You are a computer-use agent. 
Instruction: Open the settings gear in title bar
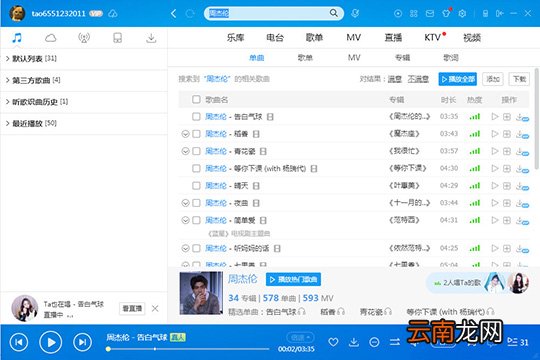click(x=462, y=13)
